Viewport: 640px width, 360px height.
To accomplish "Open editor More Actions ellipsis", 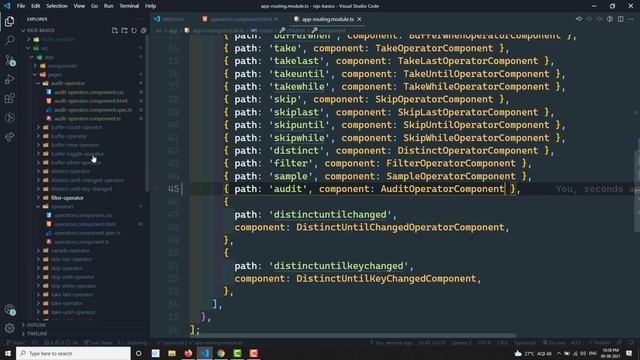I will 631,19.
